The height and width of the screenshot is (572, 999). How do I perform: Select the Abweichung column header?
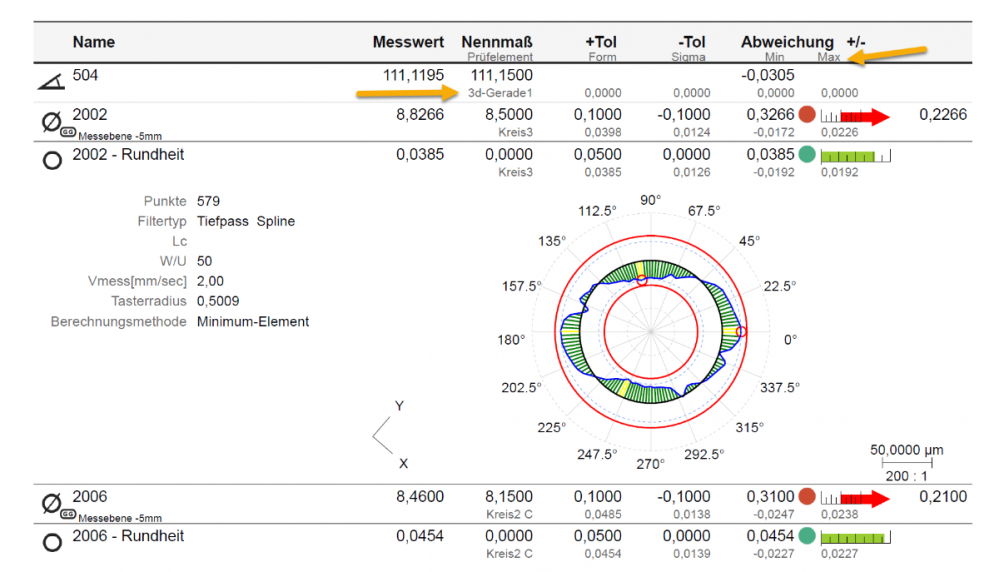[x=786, y=42]
